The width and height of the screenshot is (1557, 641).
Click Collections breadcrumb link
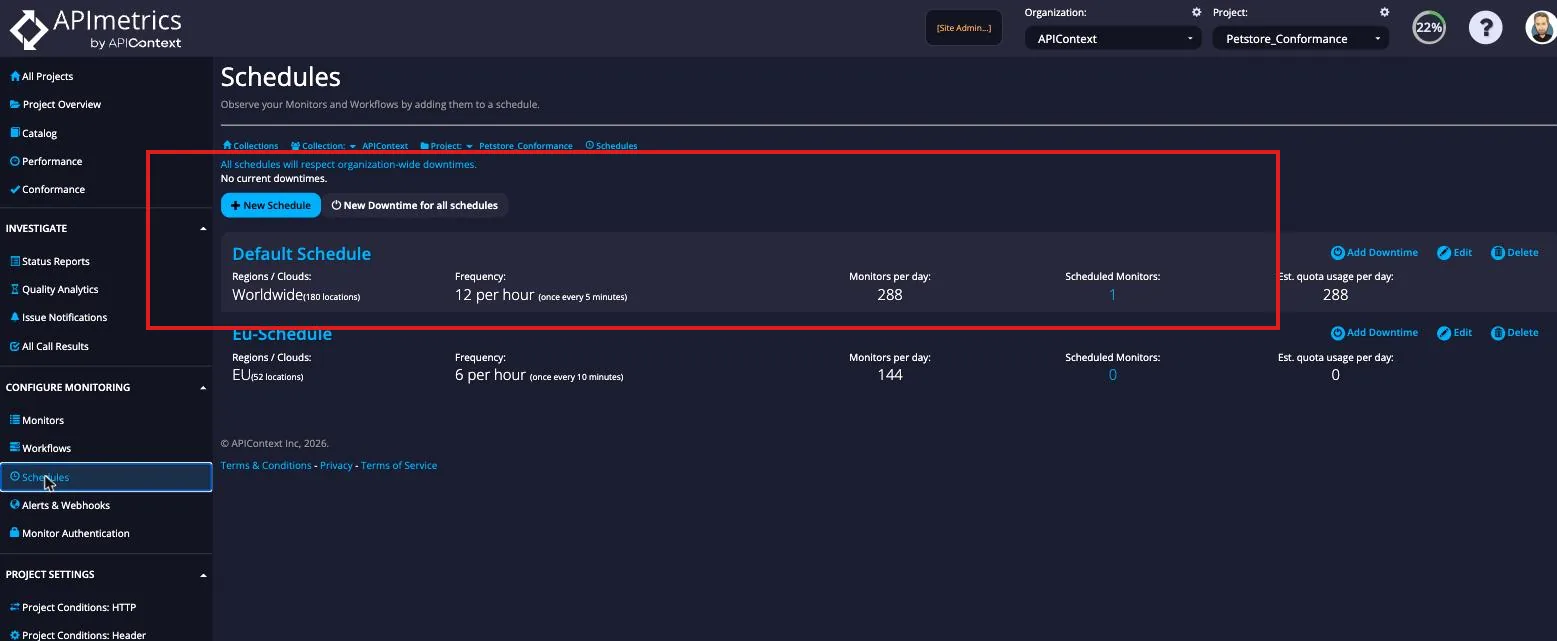(250, 146)
